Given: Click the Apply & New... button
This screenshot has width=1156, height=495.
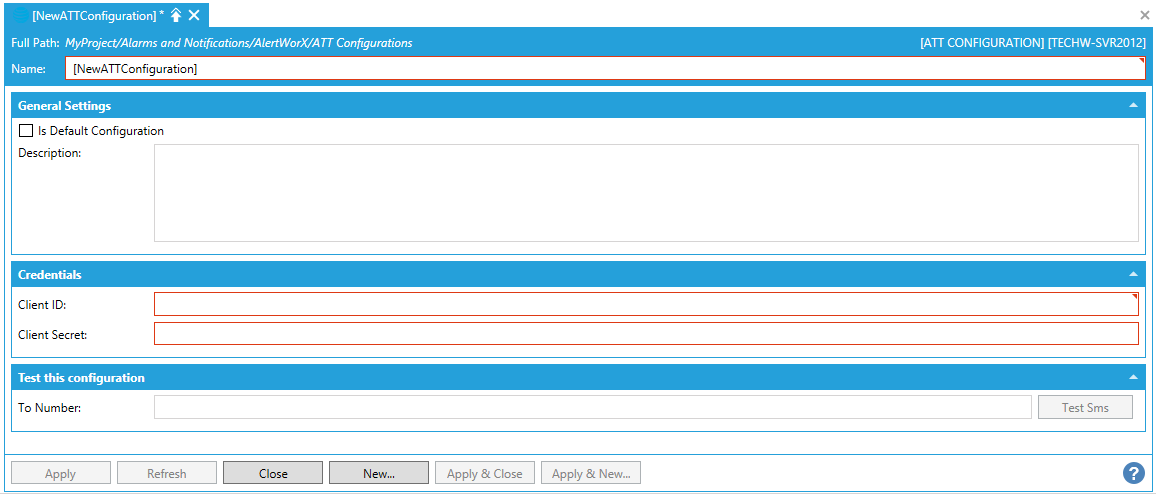Looking at the screenshot, I should 591,473.
